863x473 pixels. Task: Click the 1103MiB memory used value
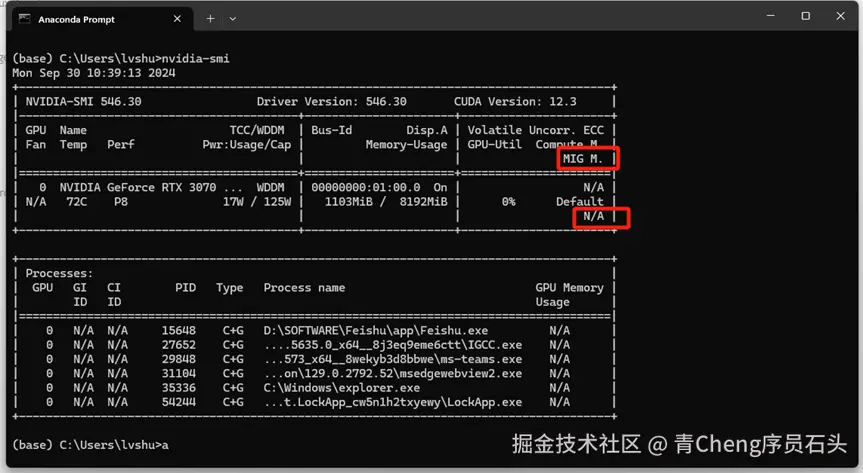[348, 202]
